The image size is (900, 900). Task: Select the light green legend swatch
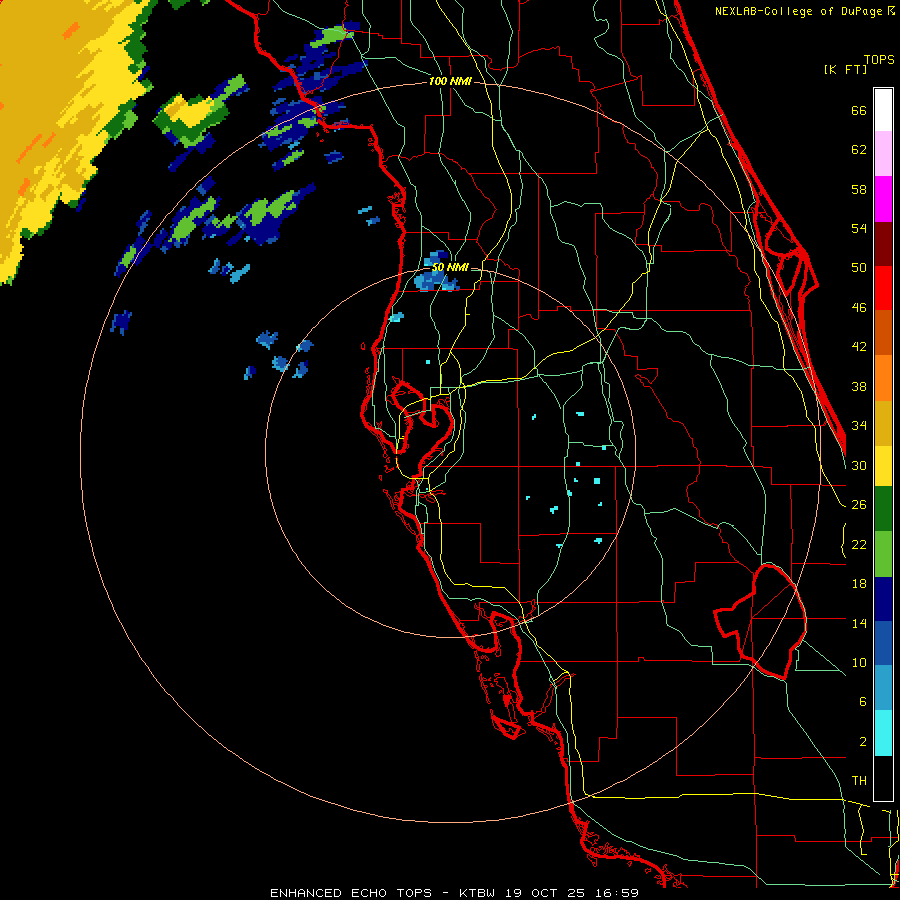point(883,554)
